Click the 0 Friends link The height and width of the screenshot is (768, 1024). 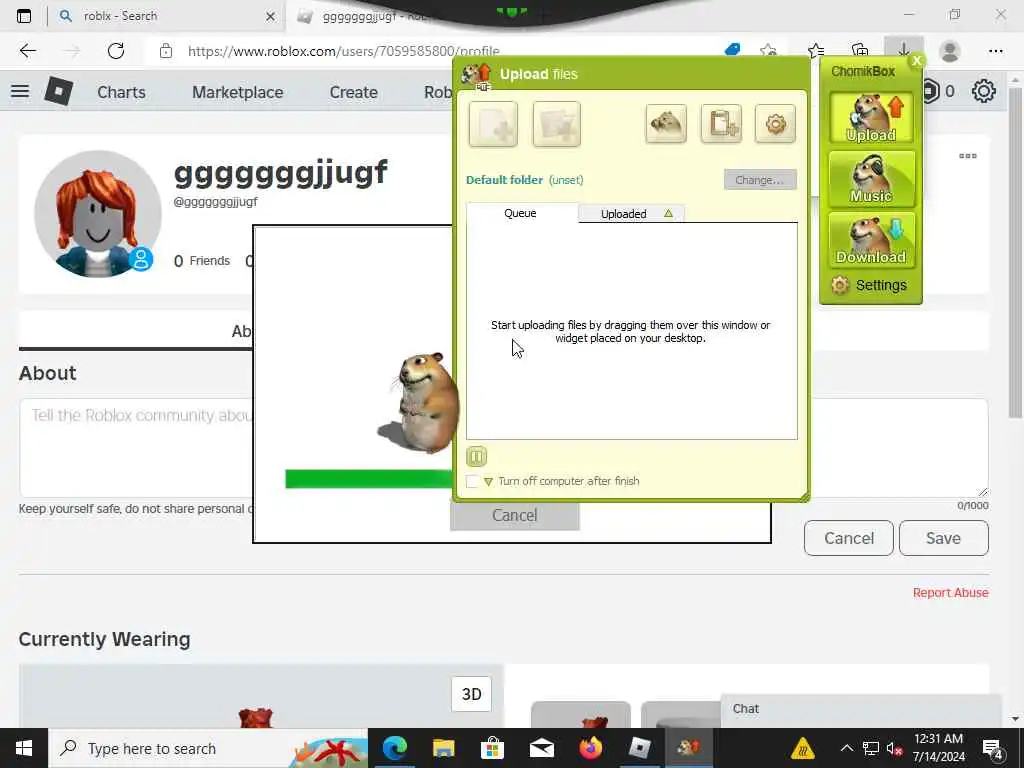point(202,261)
